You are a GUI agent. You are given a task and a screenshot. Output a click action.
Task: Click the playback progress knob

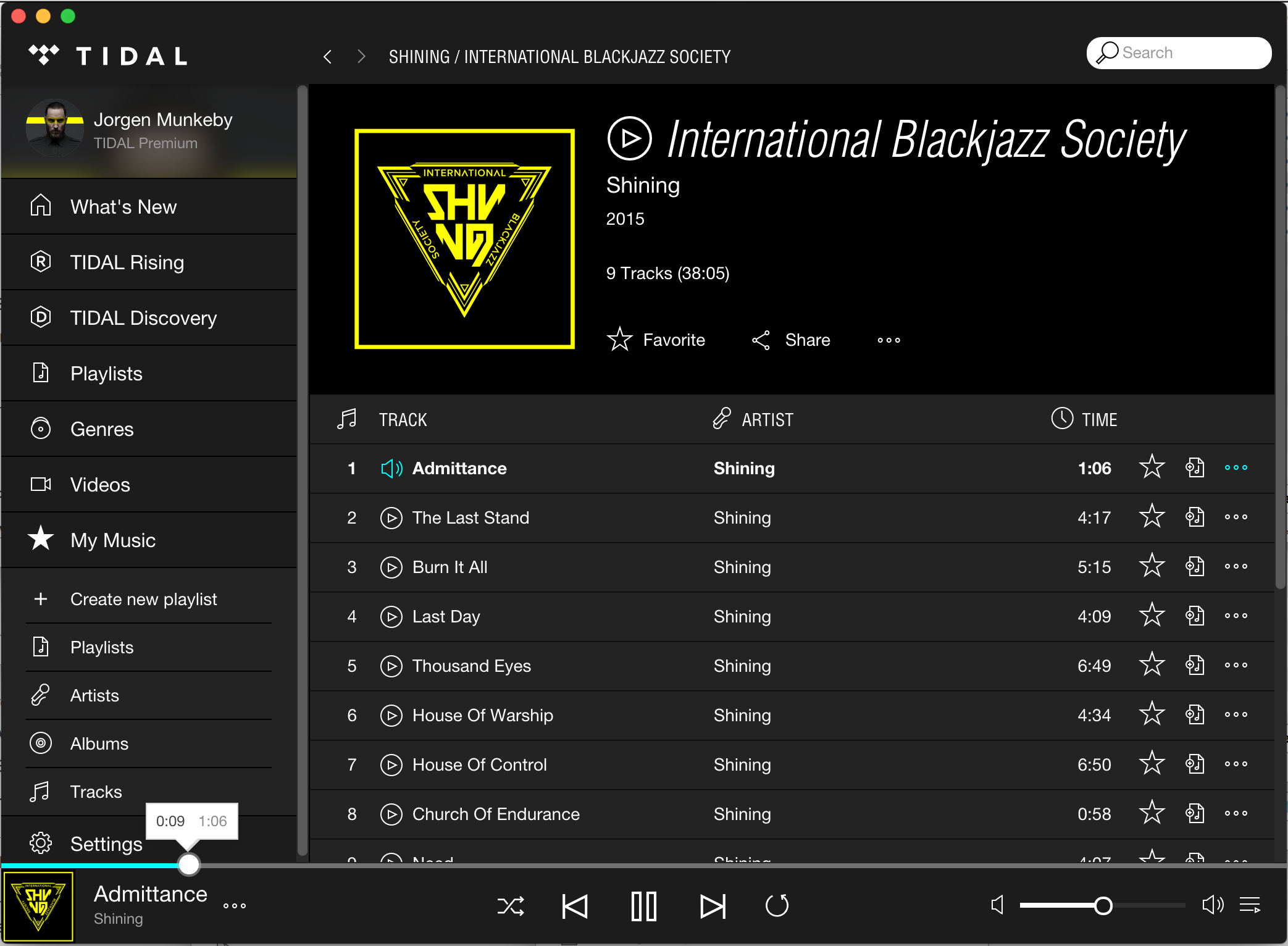pyautogui.click(x=189, y=864)
